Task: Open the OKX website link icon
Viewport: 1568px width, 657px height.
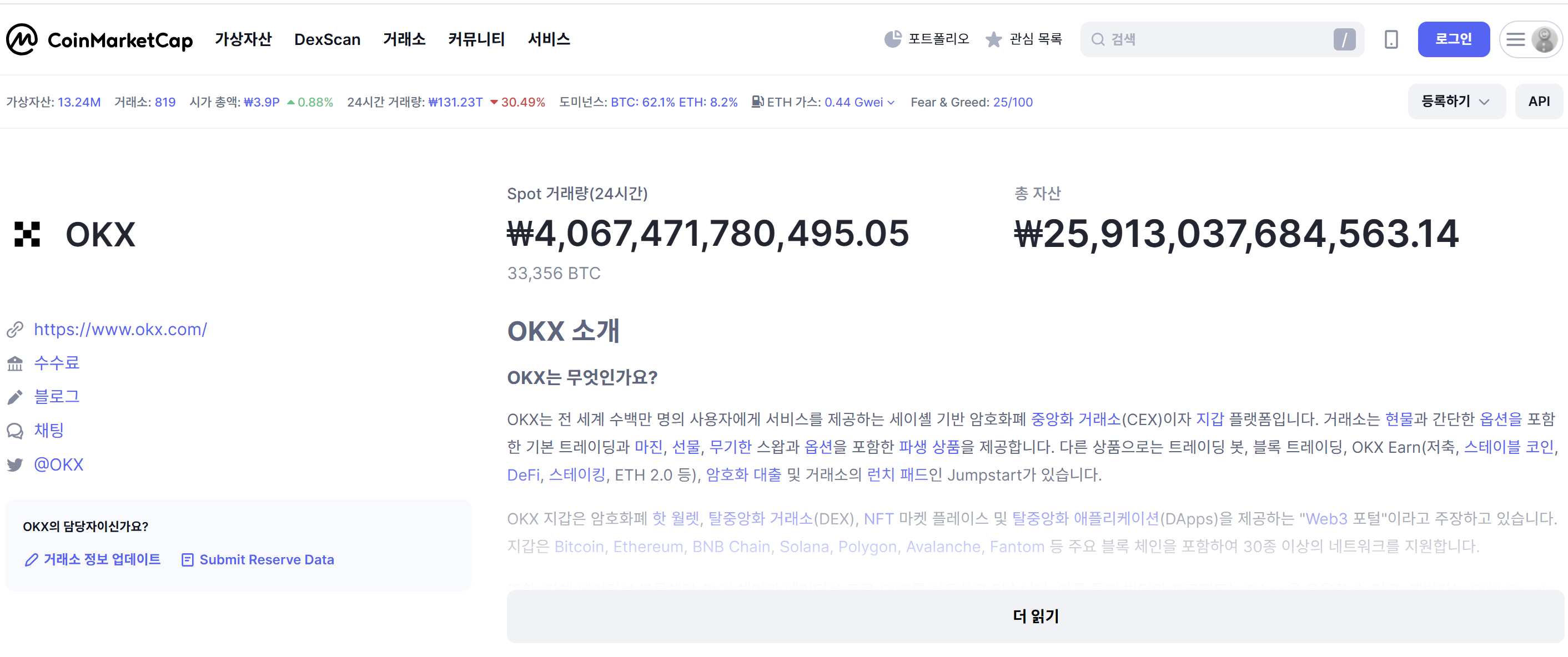Action: pyautogui.click(x=15, y=330)
